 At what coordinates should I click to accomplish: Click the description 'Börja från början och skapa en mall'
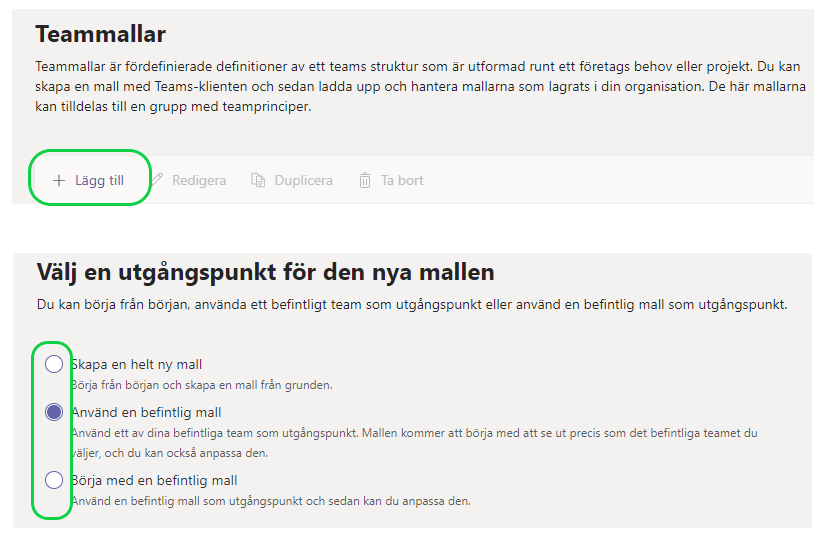pyautogui.click(x=201, y=384)
